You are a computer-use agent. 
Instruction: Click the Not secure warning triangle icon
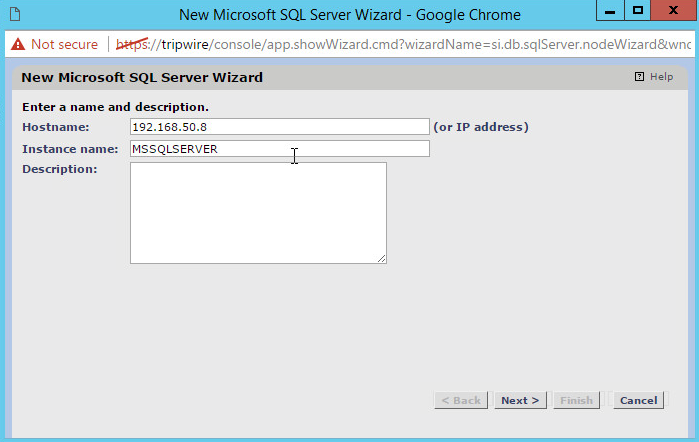[17, 45]
